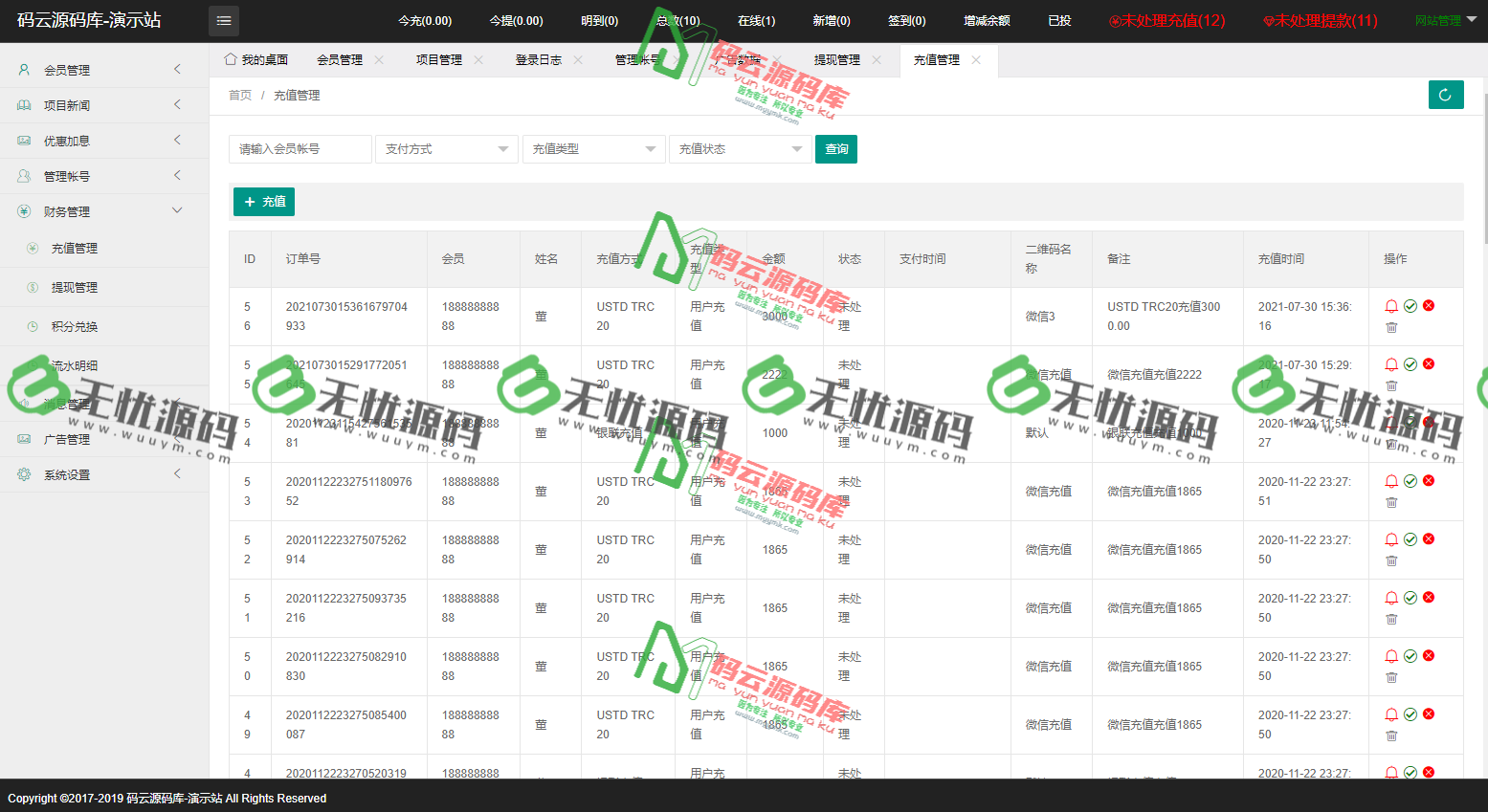
Task: Open the 支付方式 dropdown
Action: click(446, 149)
